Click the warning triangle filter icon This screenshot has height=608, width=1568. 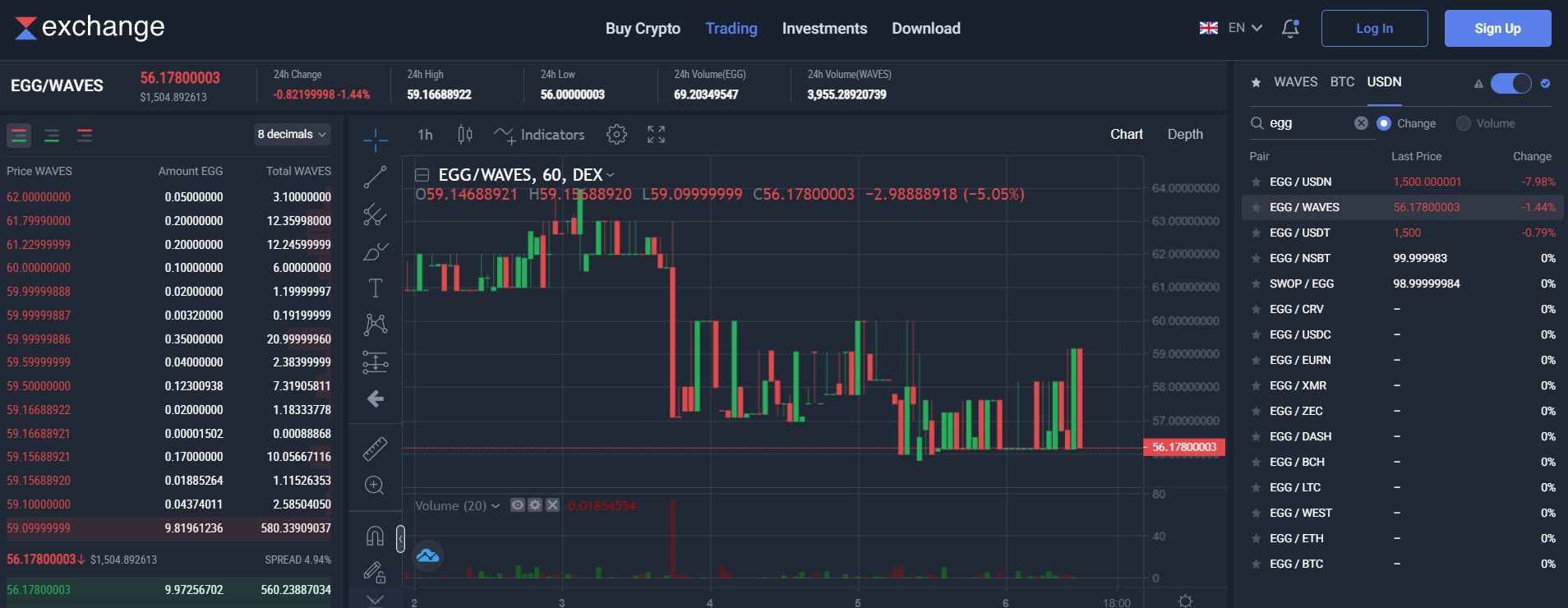click(x=1478, y=83)
